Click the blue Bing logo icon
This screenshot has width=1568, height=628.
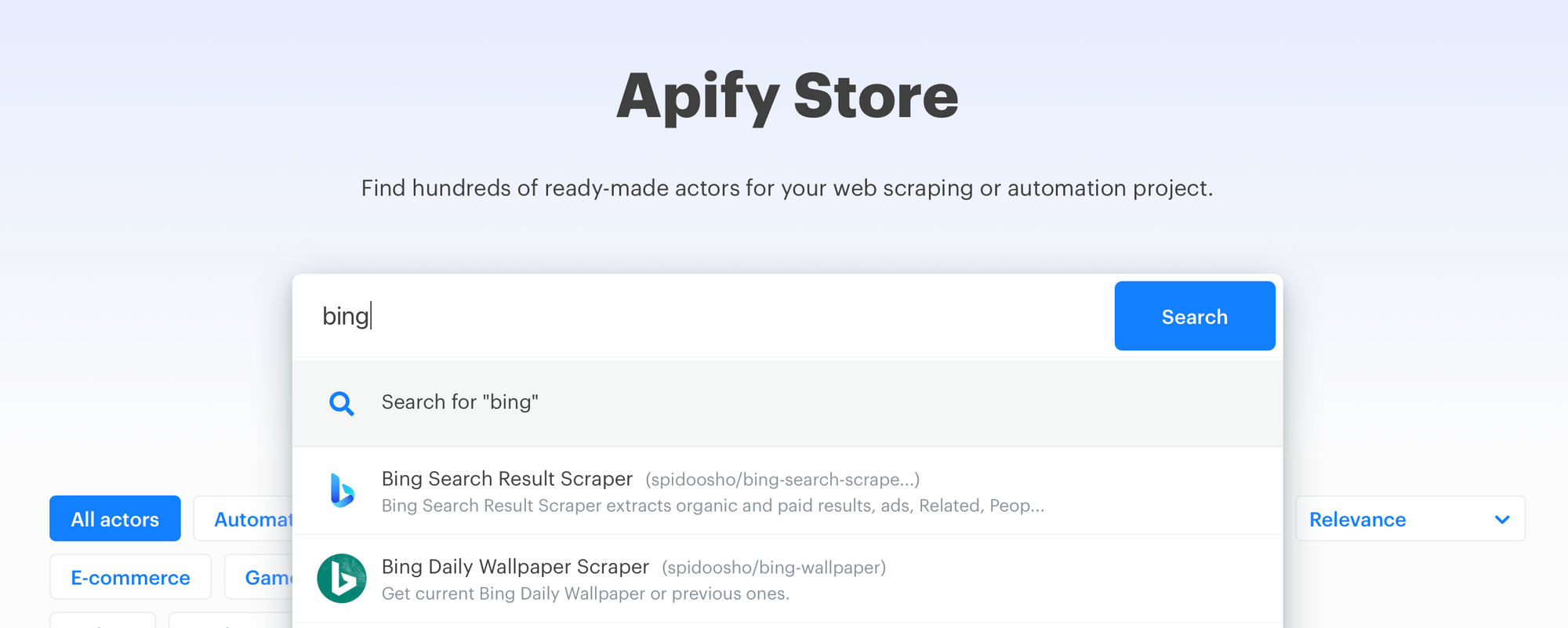coord(342,491)
